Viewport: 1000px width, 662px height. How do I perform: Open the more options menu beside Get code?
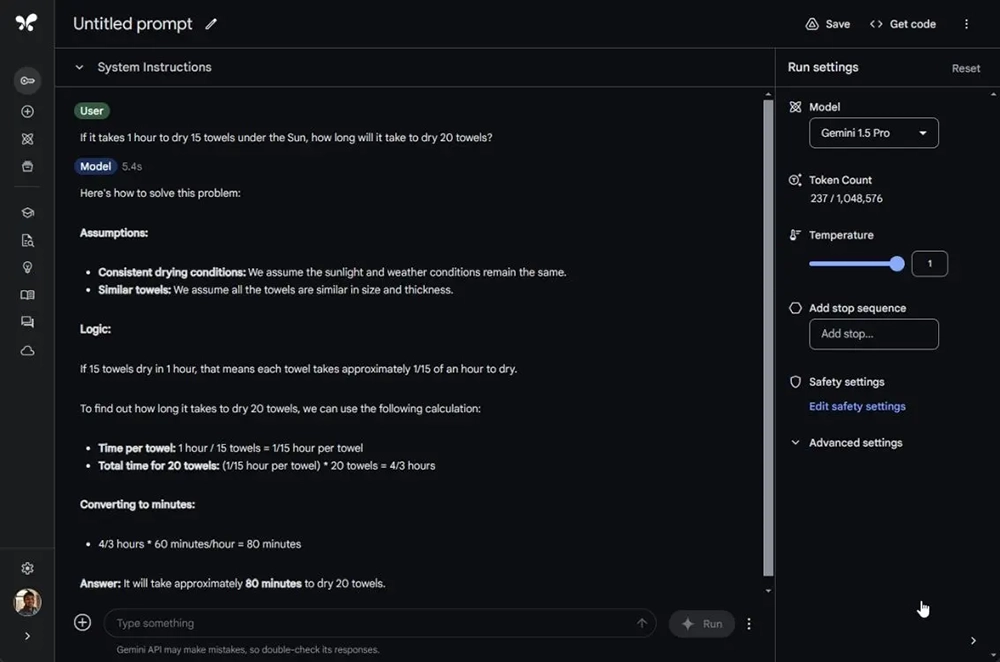coord(966,24)
